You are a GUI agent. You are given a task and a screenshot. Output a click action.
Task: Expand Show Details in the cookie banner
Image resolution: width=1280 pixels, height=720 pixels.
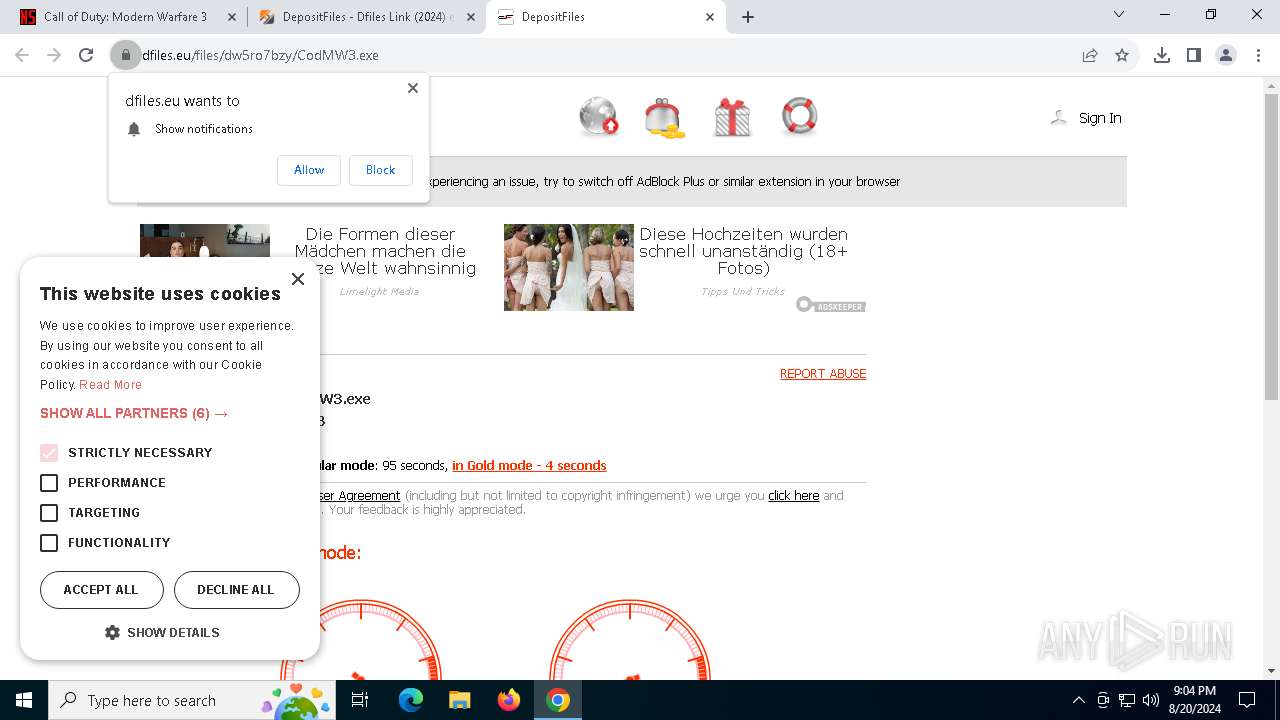162,633
